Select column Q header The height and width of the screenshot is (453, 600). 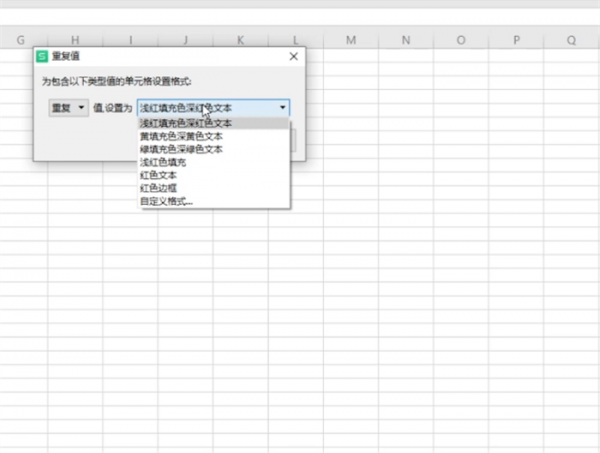(x=571, y=40)
